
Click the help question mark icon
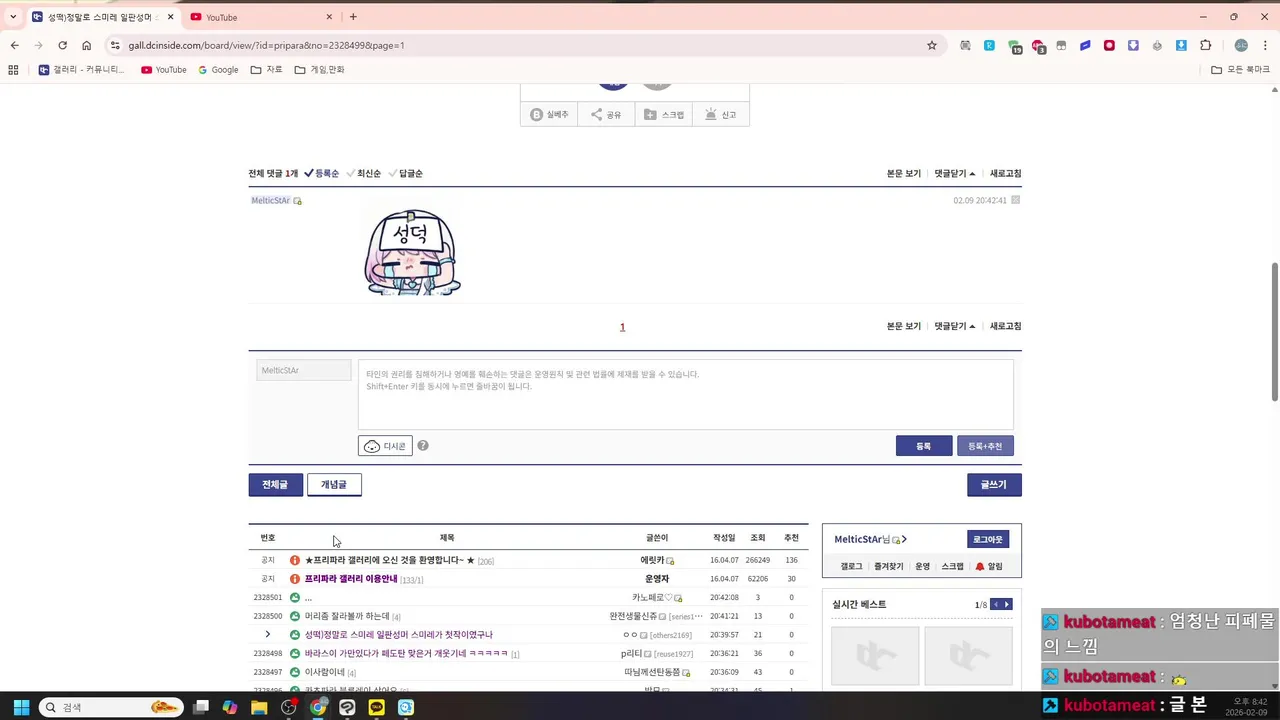pyautogui.click(x=423, y=445)
